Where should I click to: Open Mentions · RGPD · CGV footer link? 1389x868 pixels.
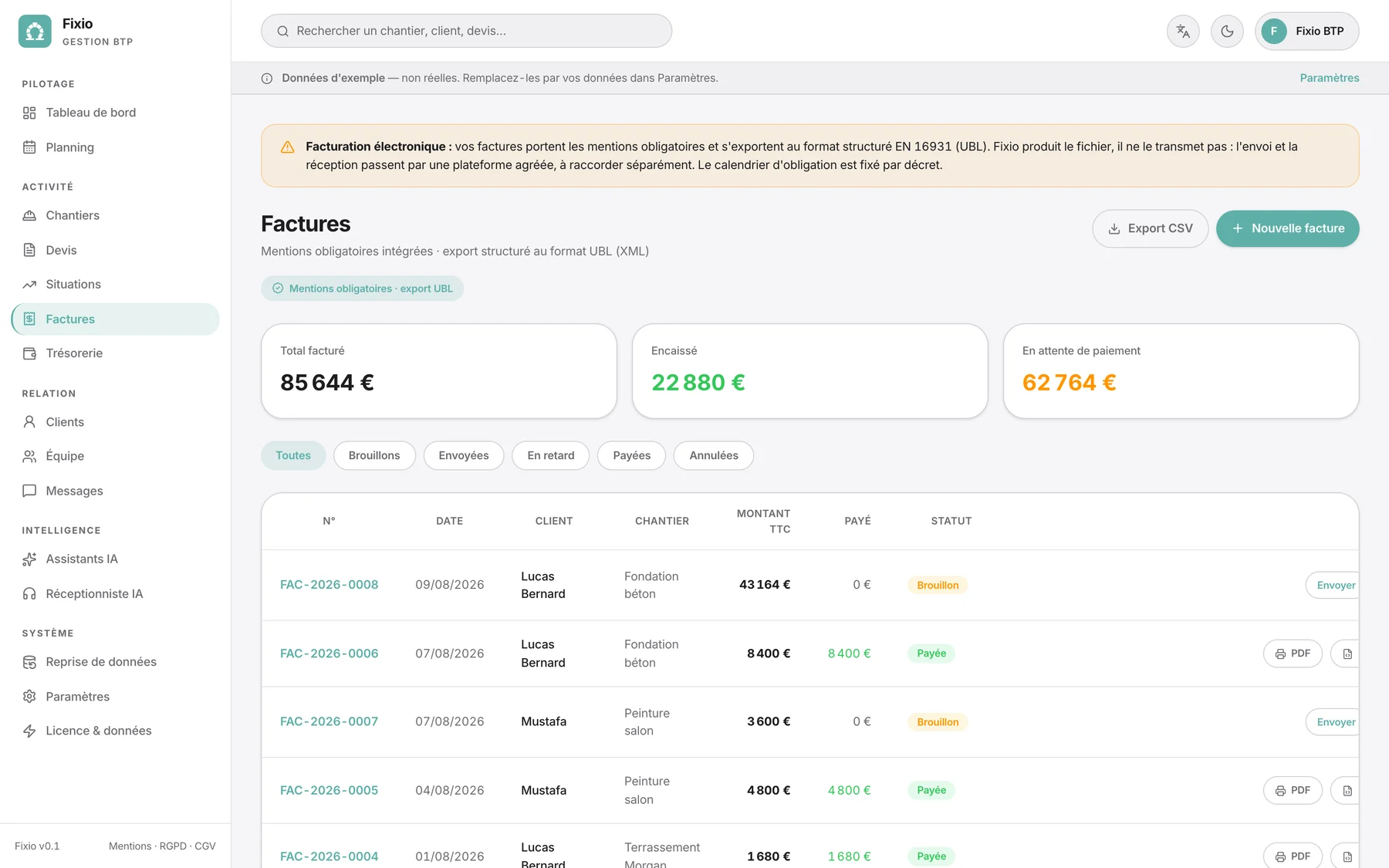point(162,846)
